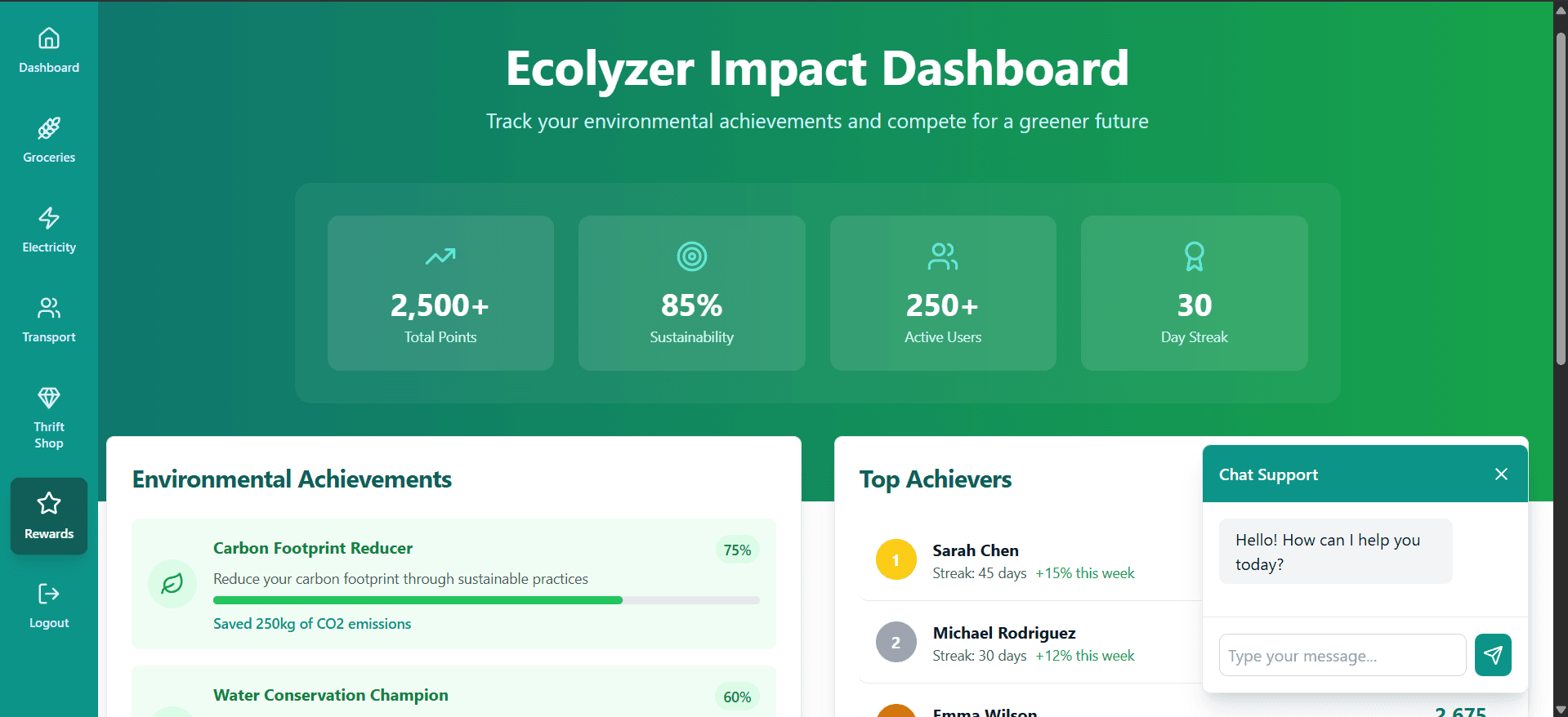
Task: Click the leaf icon beside Carbon Footprint Reducer
Action: click(x=172, y=584)
